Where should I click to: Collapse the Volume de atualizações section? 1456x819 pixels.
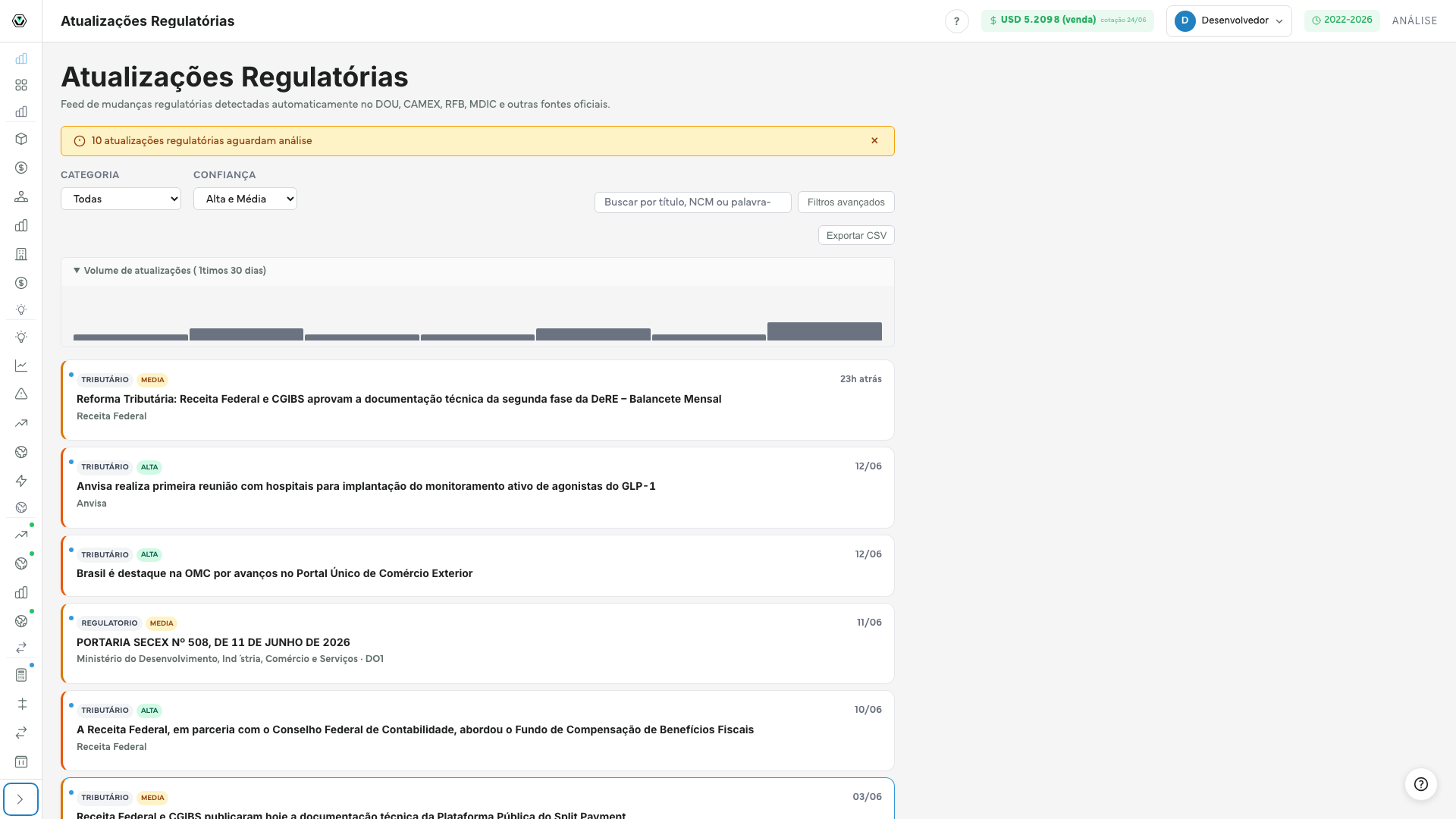170,271
